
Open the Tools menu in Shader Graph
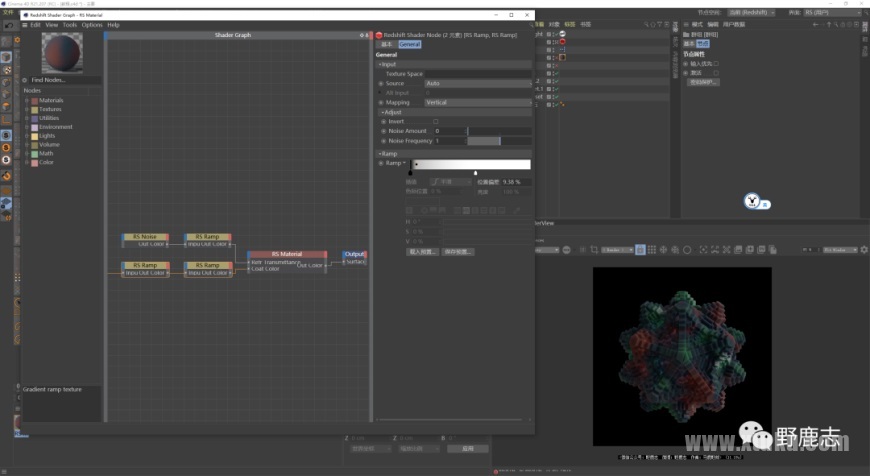pos(70,25)
